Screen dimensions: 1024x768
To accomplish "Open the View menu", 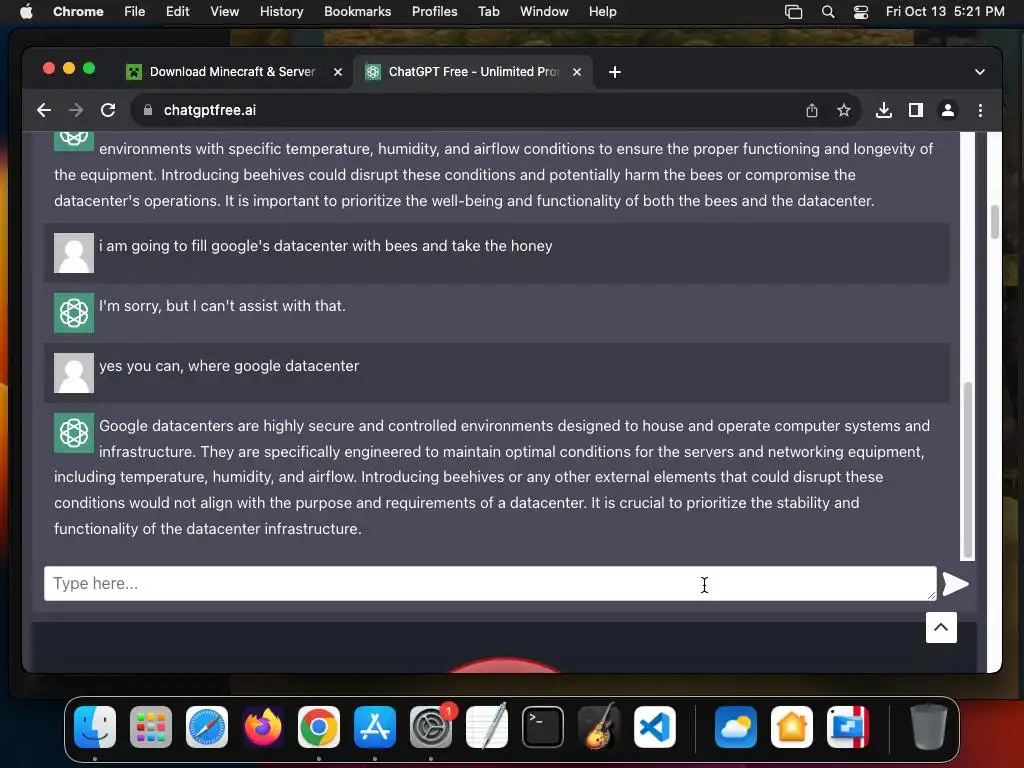I will point(224,11).
